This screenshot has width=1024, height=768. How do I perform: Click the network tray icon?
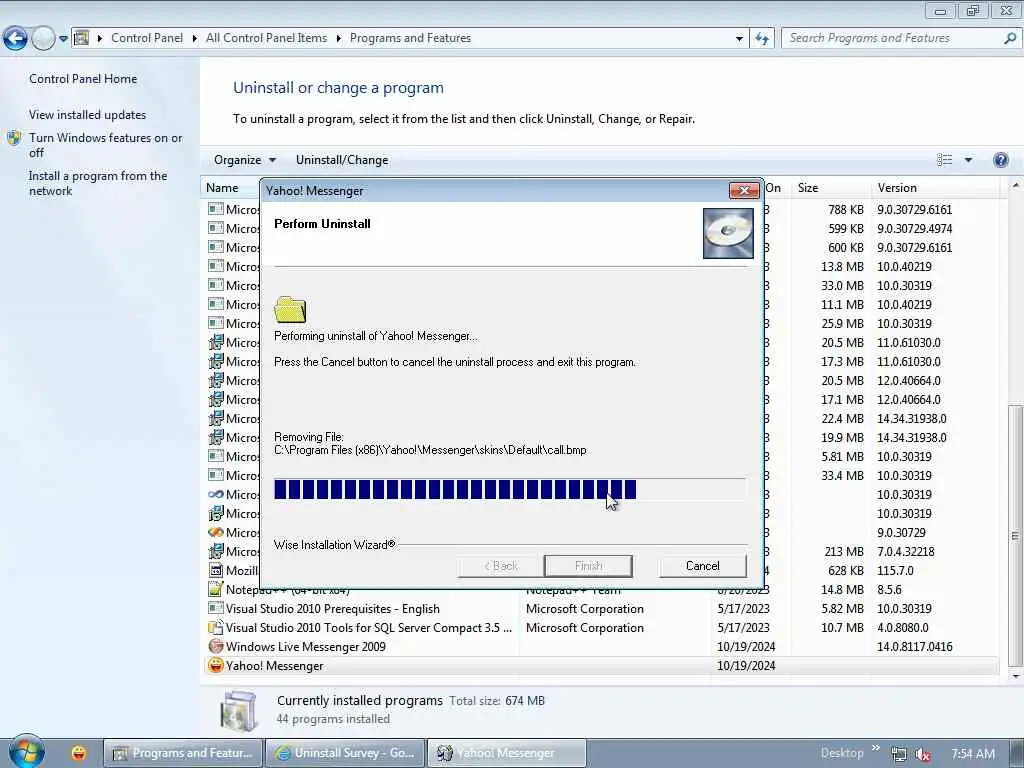pyautogui.click(x=899, y=754)
